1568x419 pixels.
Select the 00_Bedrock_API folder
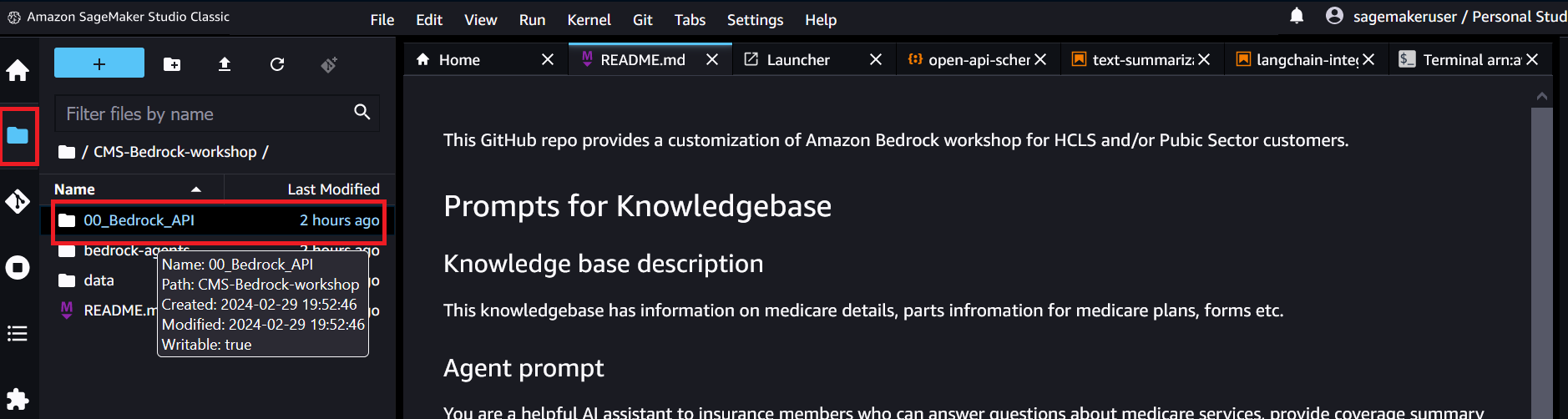tap(219, 220)
